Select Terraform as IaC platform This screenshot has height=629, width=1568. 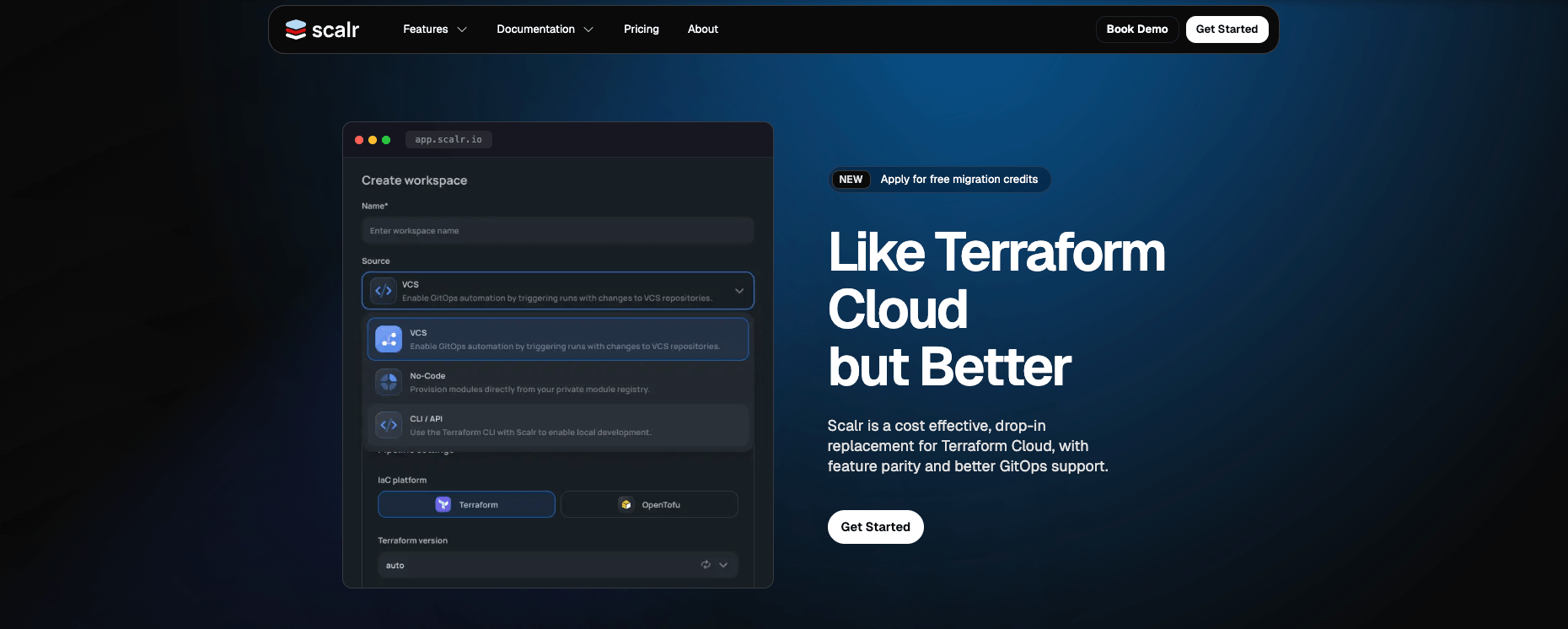(x=466, y=504)
